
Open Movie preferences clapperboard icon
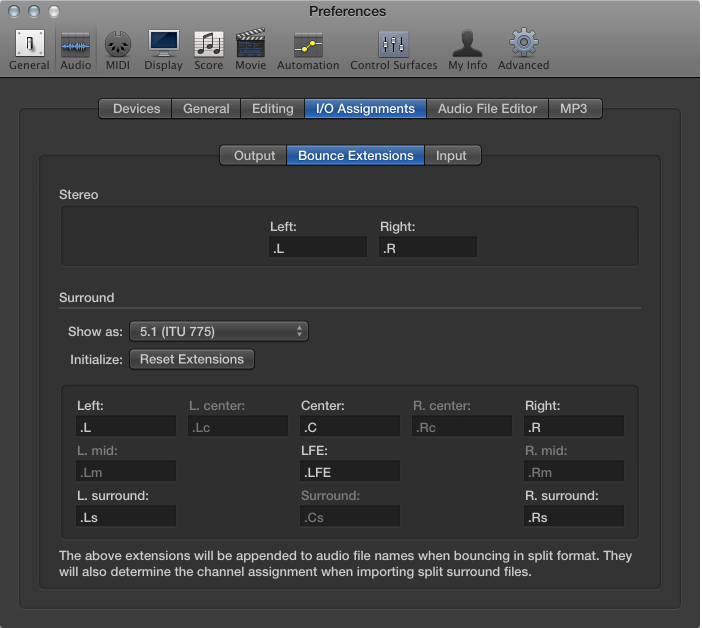point(251,43)
